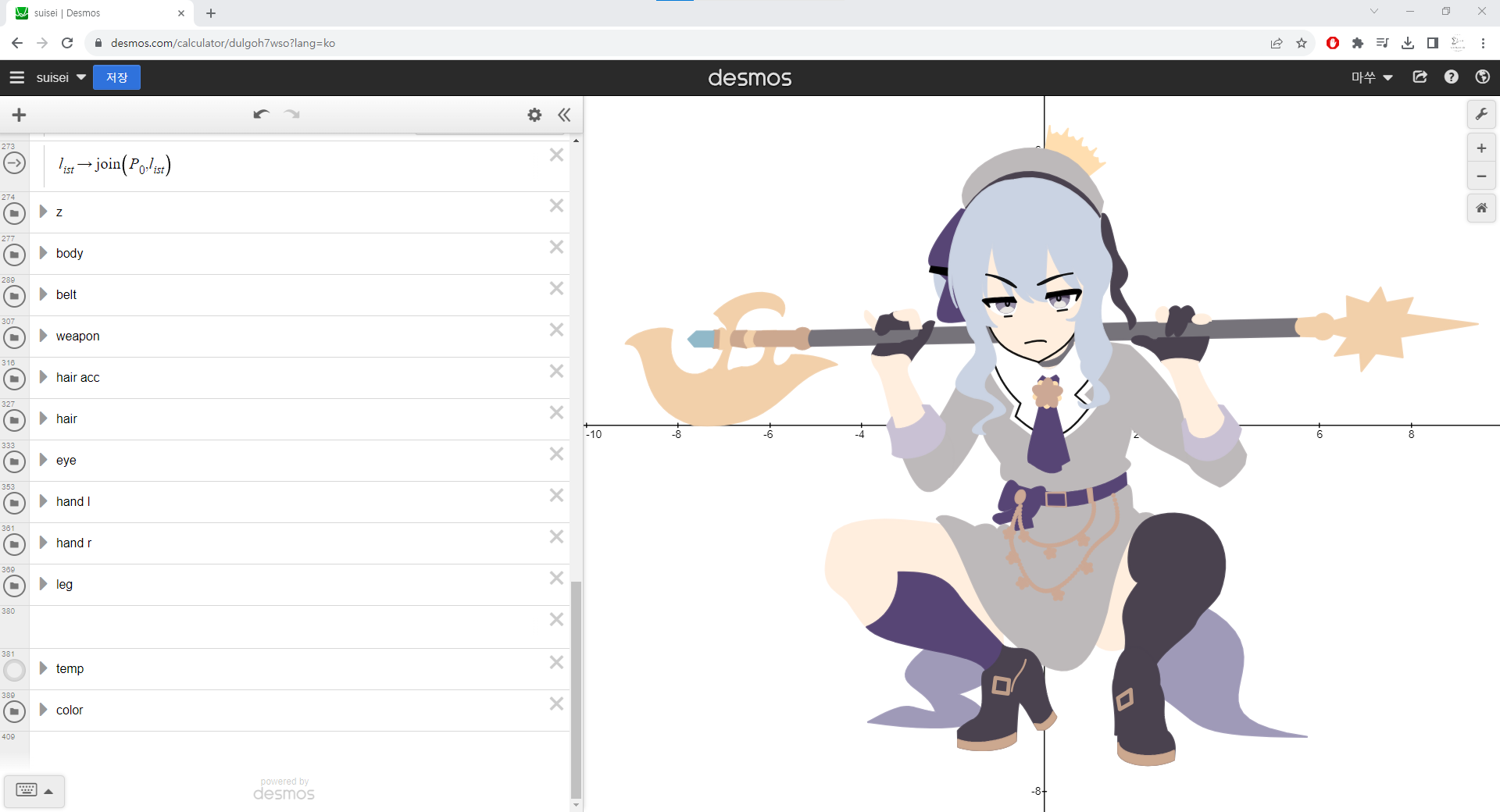Expand the leg folder
The image size is (1500, 812).
(x=44, y=584)
